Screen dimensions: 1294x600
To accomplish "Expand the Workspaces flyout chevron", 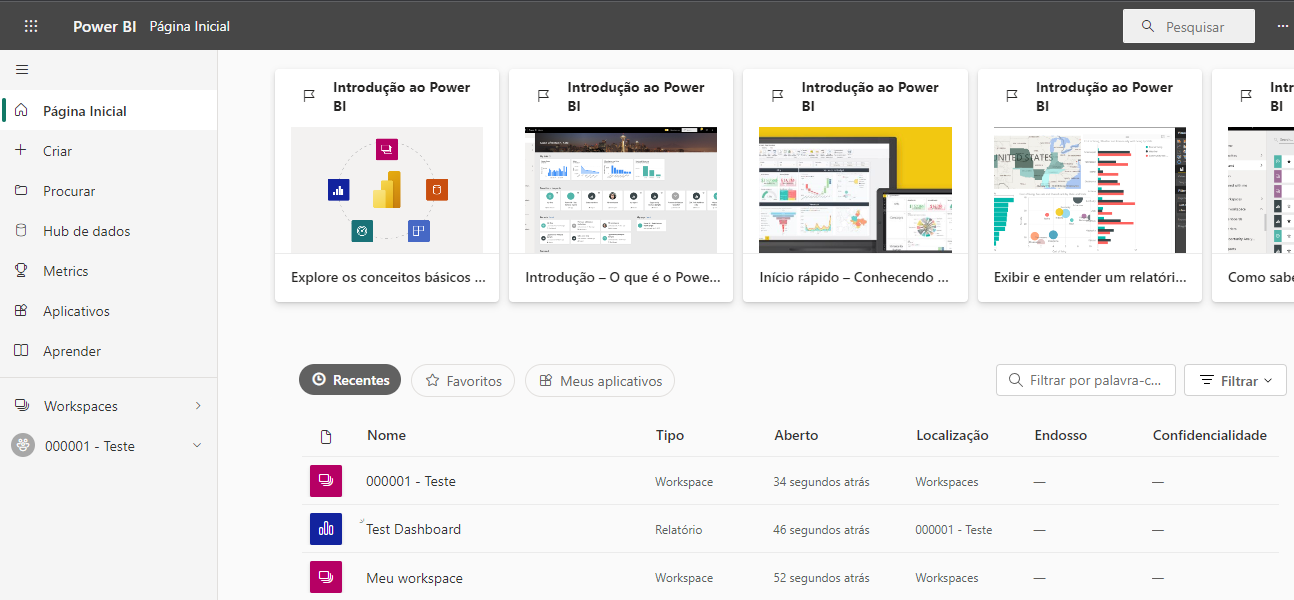I will tap(198, 406).
